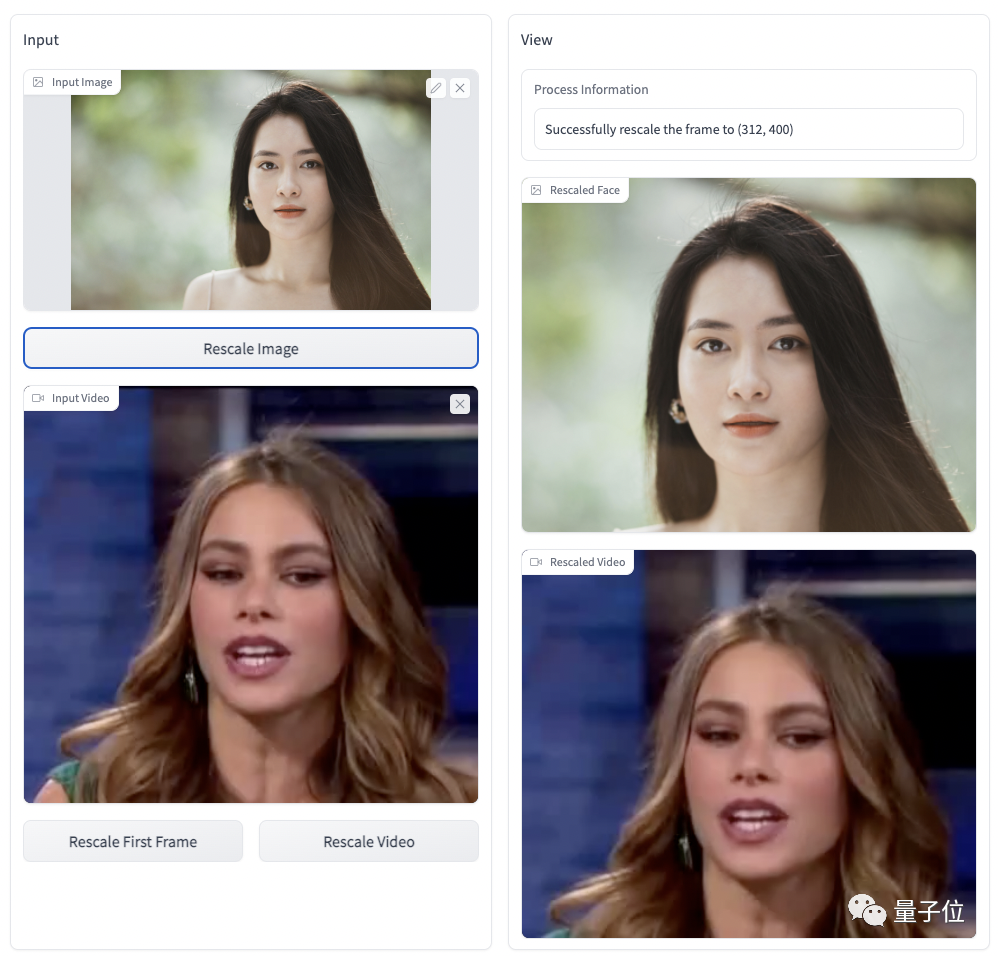The width and height of the screenshot is (998, 956).
Task: Click the 'View' panel heading
Action: [x=537, y=39]
